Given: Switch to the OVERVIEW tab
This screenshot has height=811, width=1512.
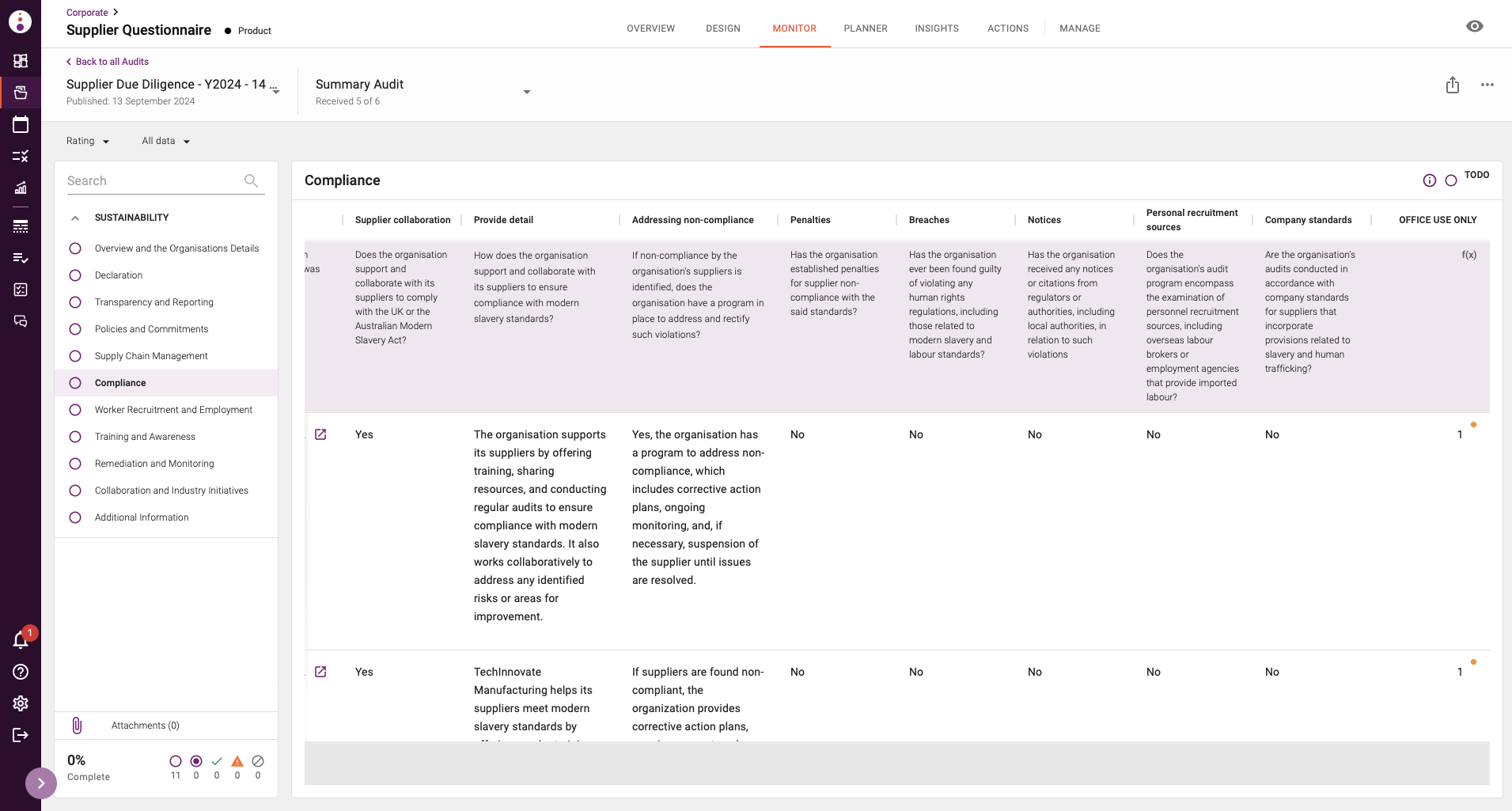Looking at the screenshot, I should tap(650, 28).
